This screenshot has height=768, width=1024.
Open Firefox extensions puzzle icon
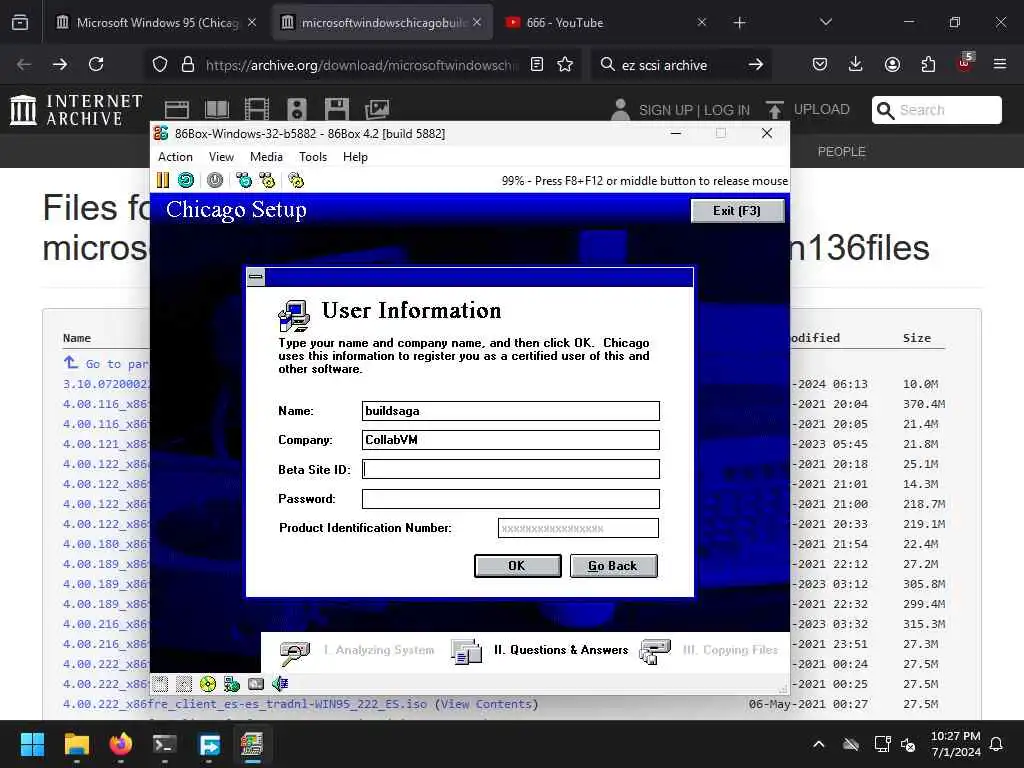click(928, 64)
